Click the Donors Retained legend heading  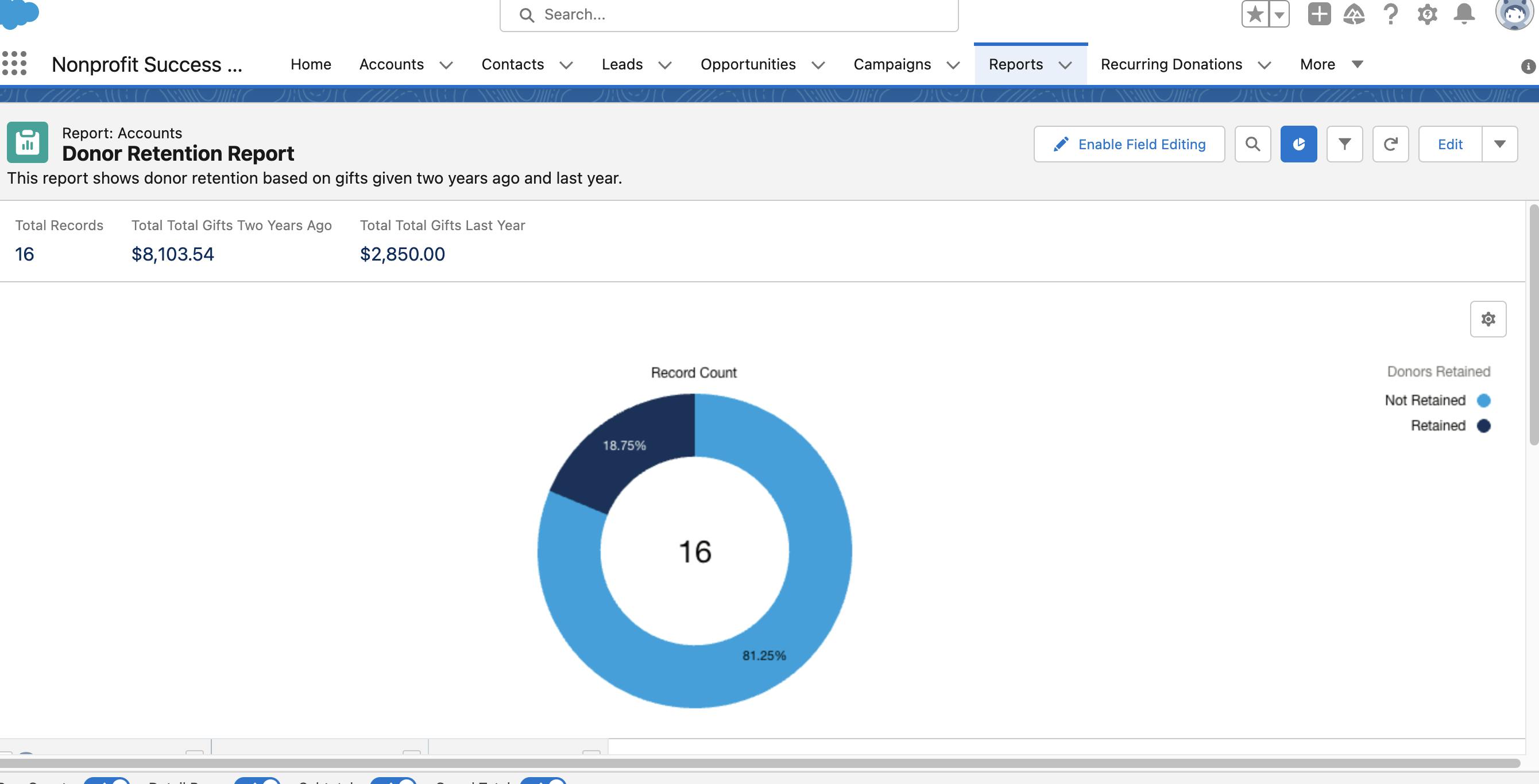[1439, 371]
